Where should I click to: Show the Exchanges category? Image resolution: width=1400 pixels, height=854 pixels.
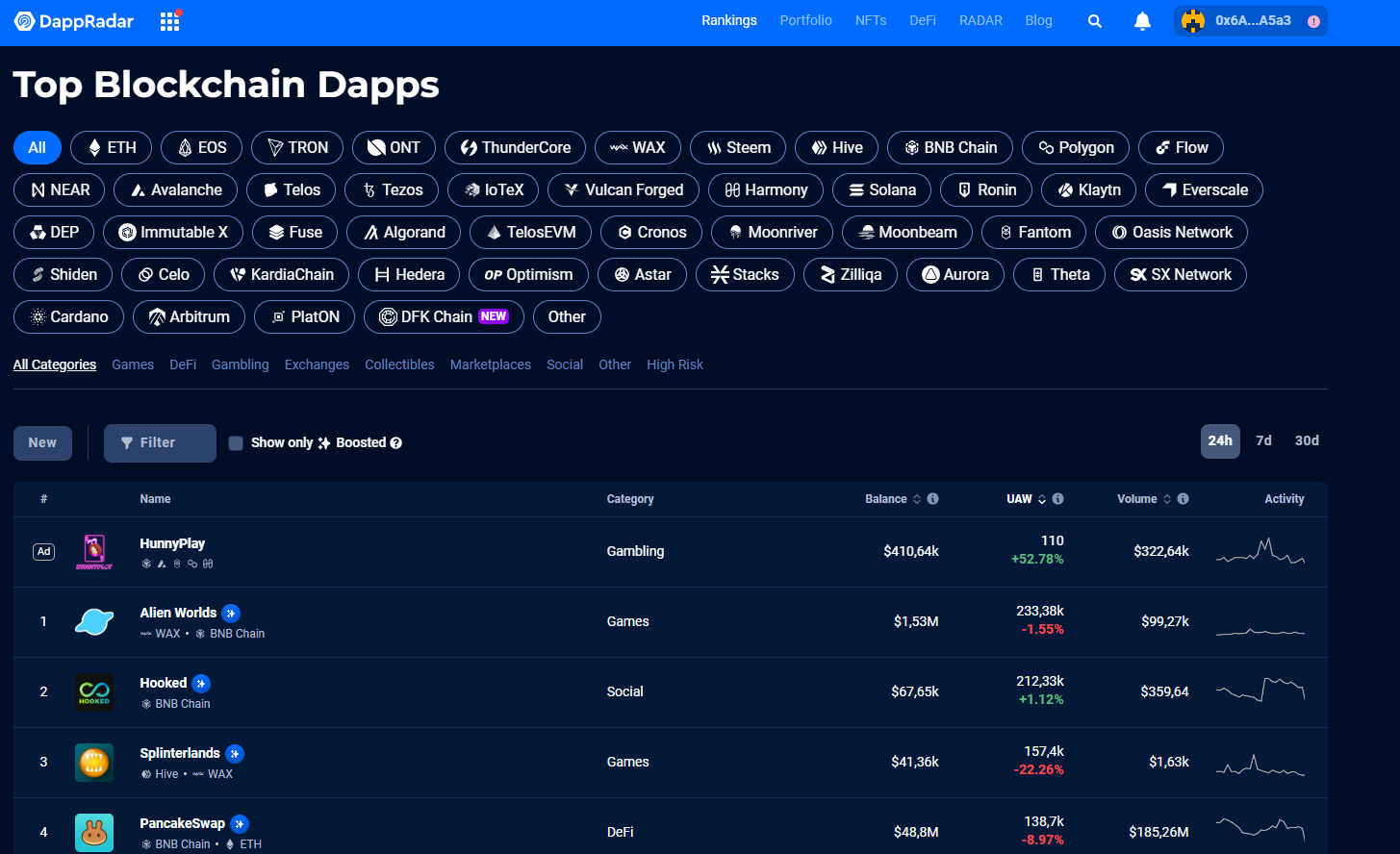click(x=317, y=364)
